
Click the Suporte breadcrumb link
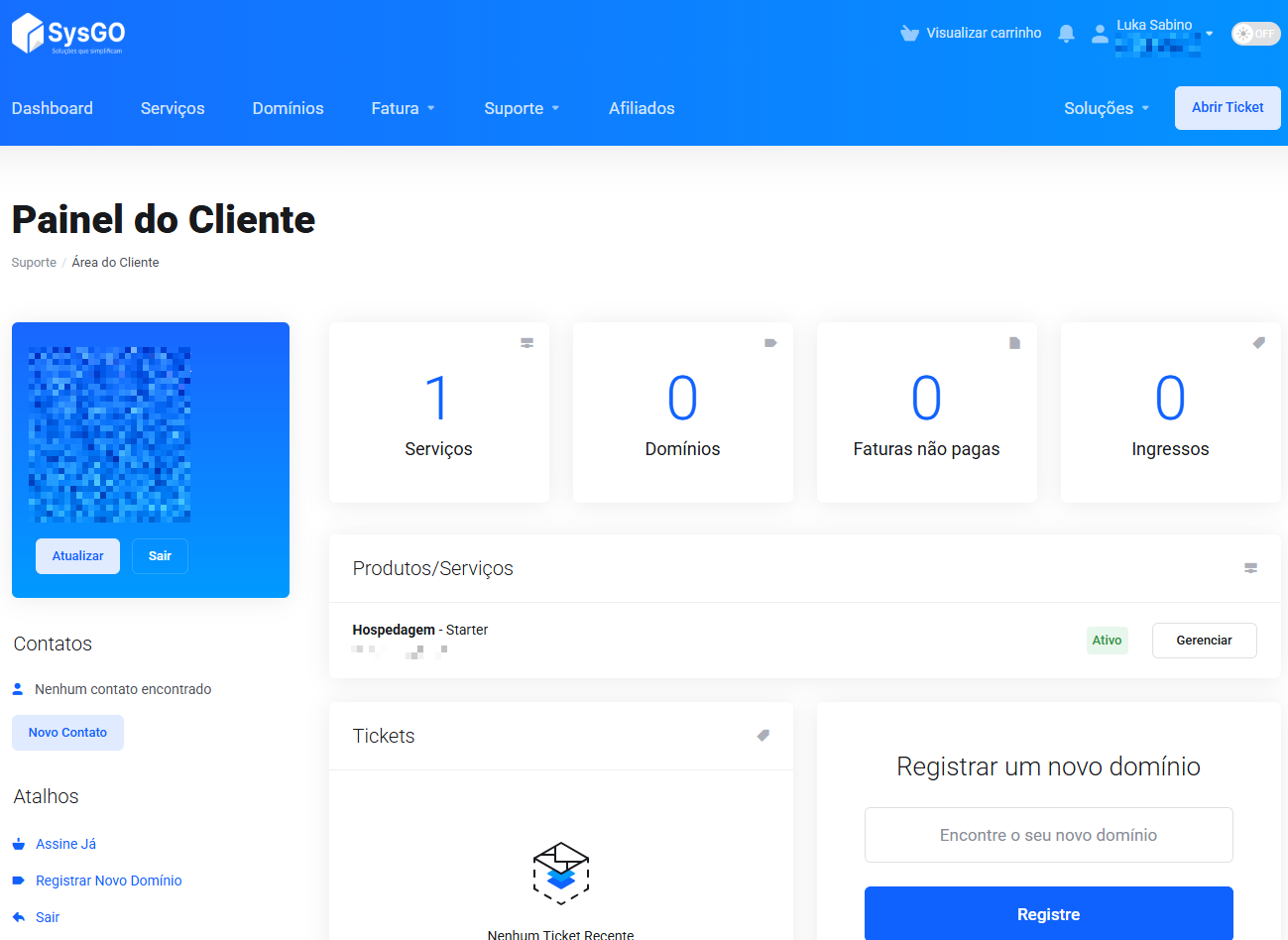(34, 263)
